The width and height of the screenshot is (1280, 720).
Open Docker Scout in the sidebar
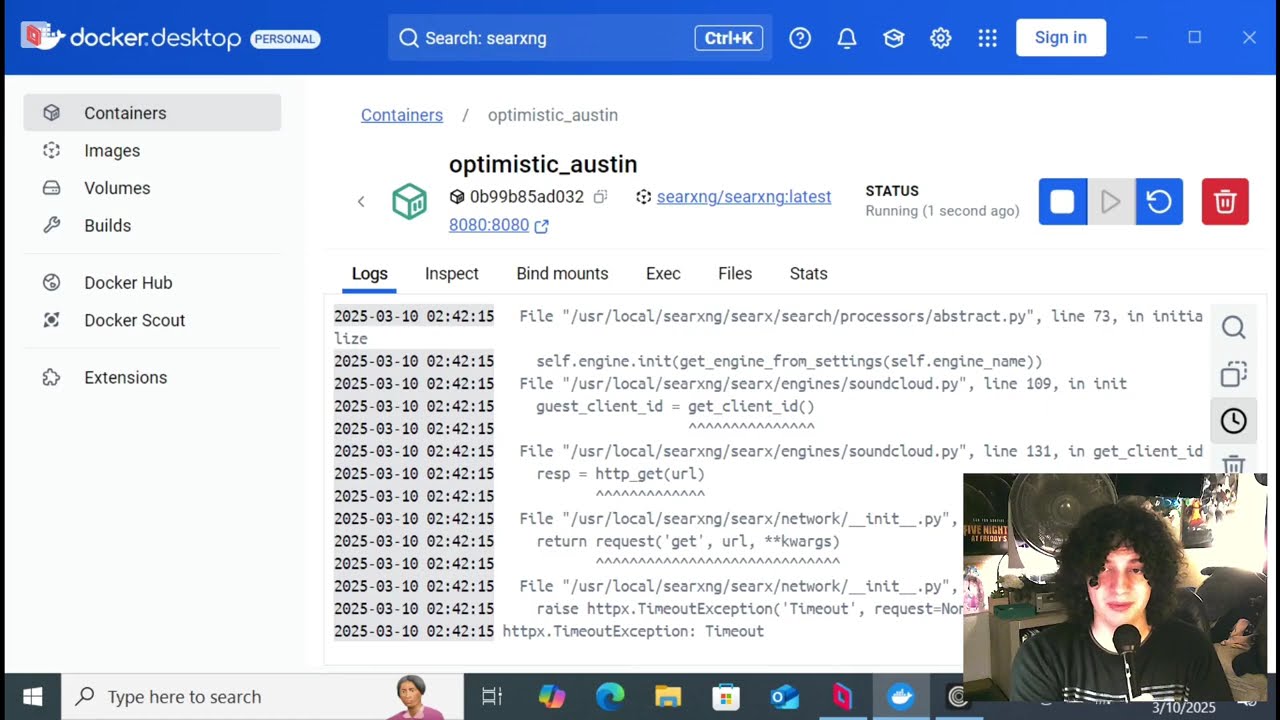click(x=152, y=320)
